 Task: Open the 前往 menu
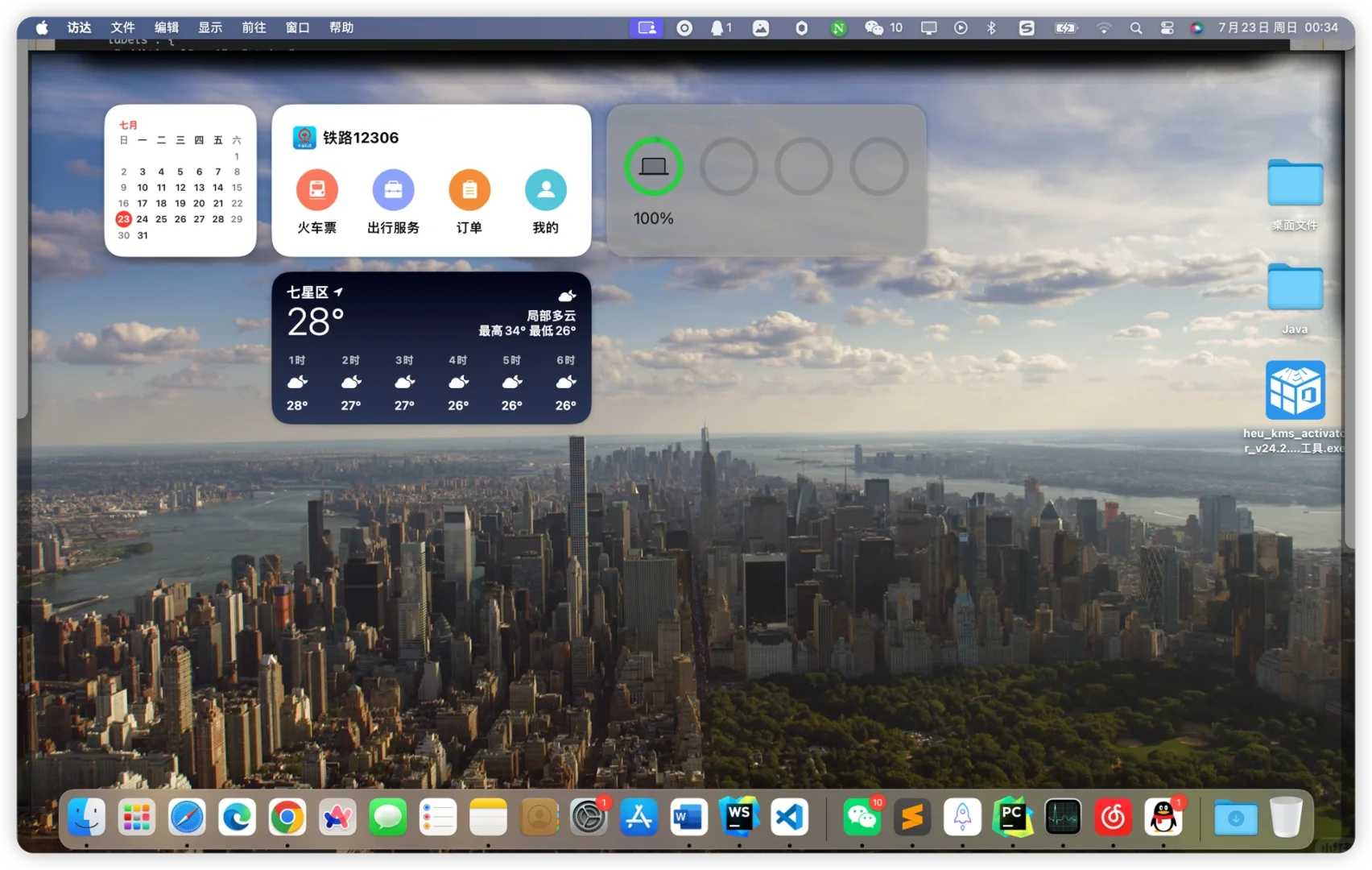click(254, 27)
